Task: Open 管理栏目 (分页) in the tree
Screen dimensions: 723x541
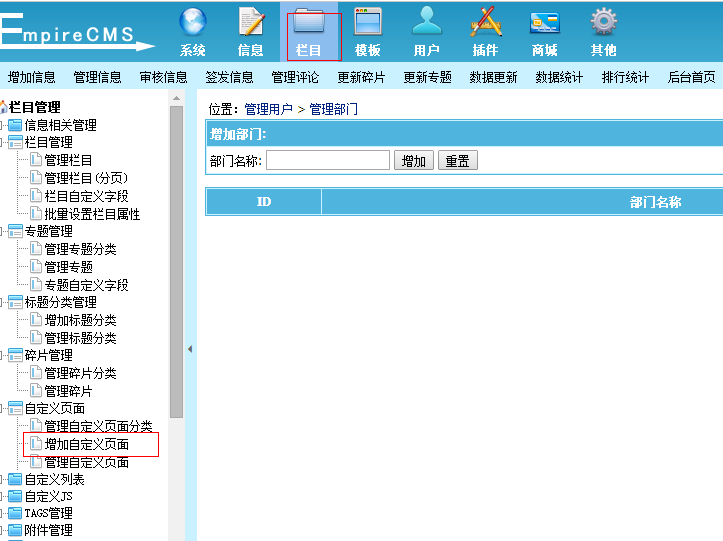Action: [86, 178]
